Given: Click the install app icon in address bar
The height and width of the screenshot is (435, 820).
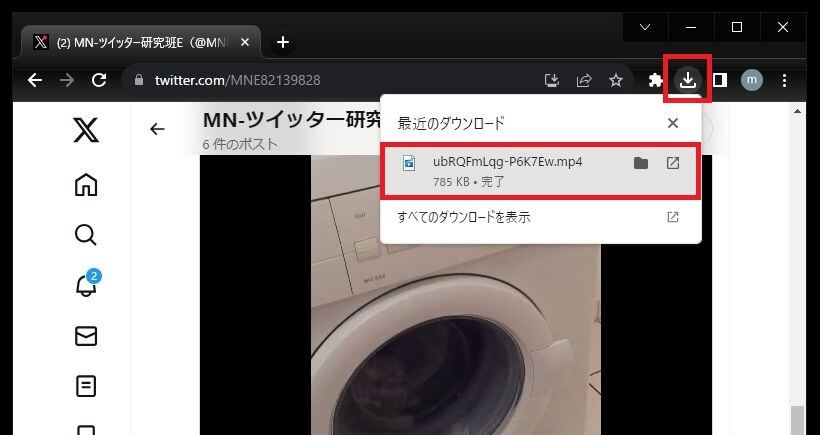Looking at the screenshot, I should click(552, 80).
